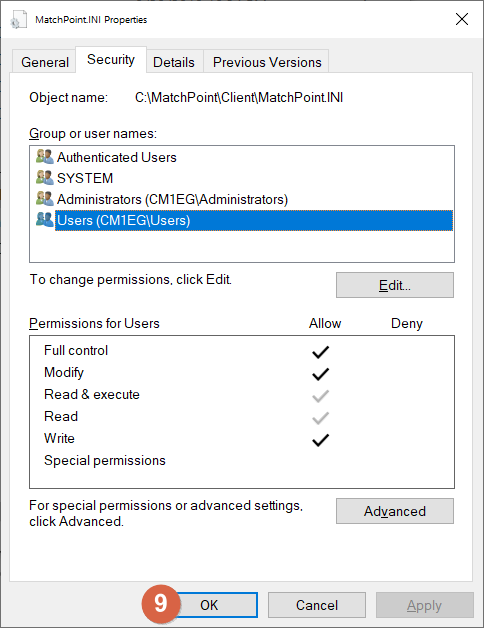Click the Modify allow checkmark
Image resolution: width=484 pixels, height=628 pixels.
(321, 374)
